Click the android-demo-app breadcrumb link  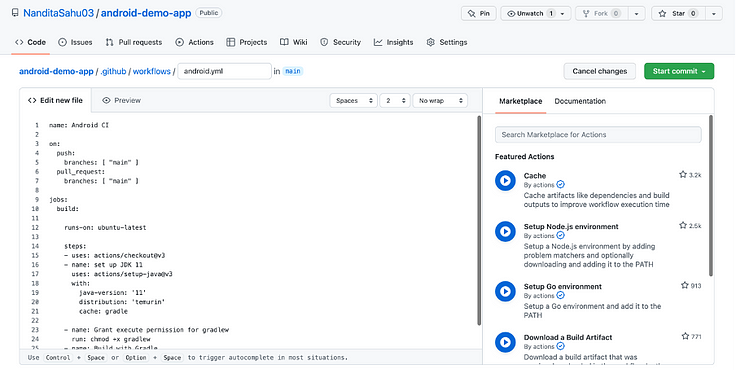pos(56,71)
